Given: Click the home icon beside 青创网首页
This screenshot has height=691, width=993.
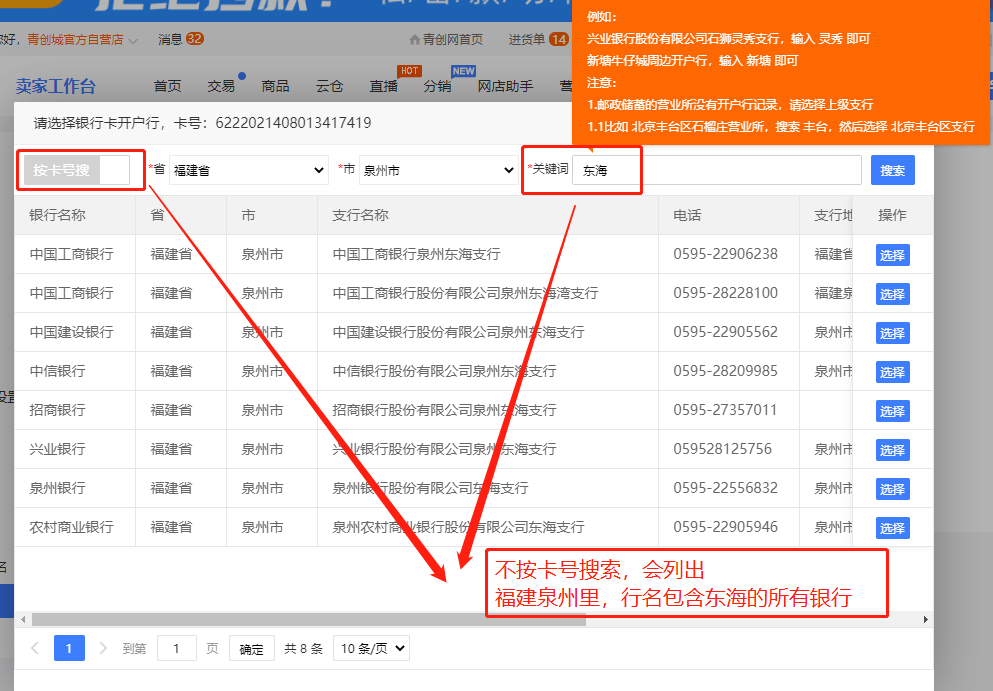Looking at the screenshot, I should point(415,40).
